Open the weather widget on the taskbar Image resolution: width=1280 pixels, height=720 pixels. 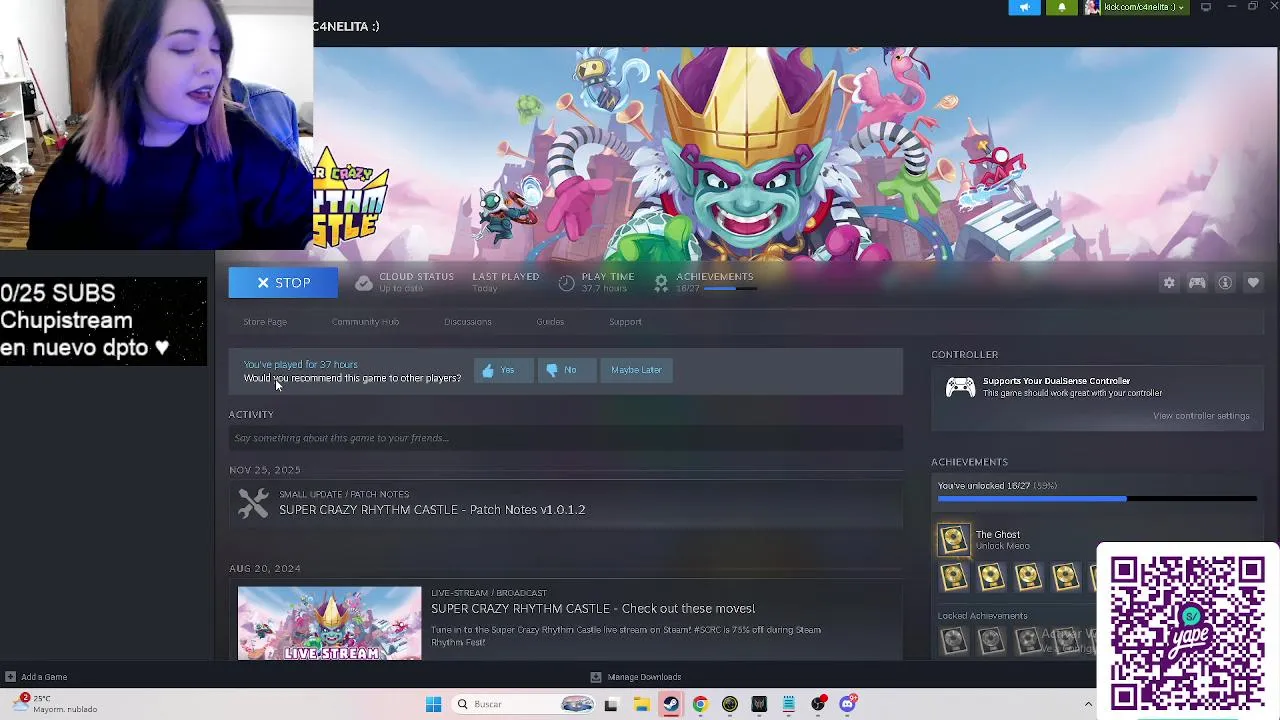pyautogui.click(x=53, y=704)
